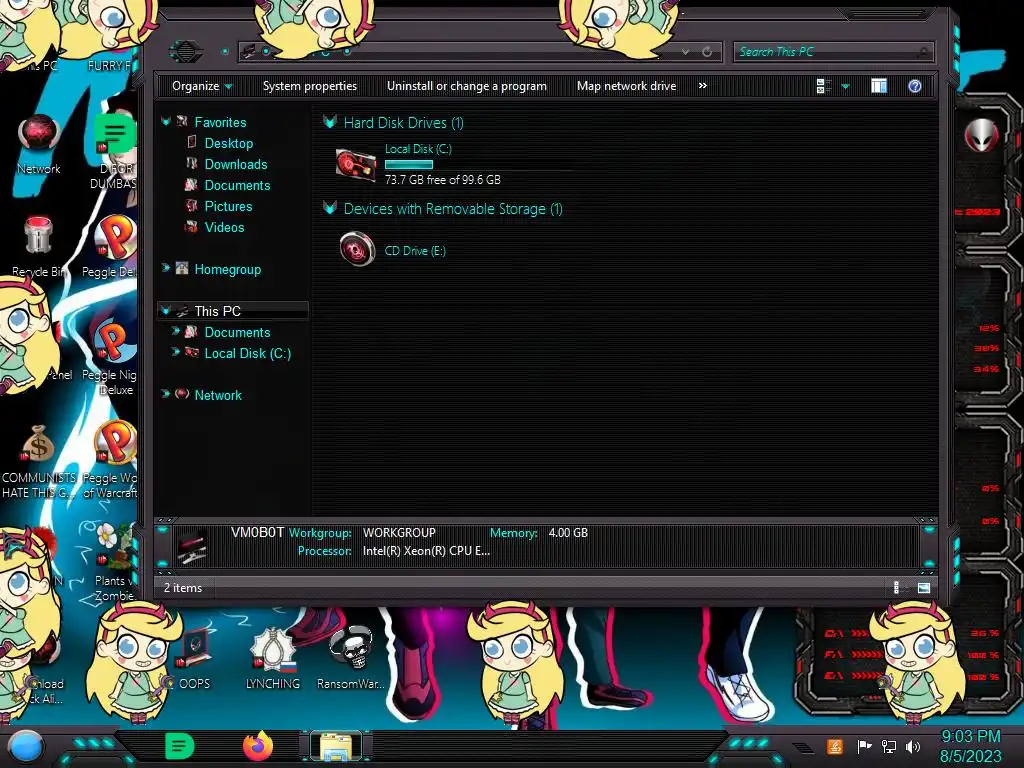Click the '2 items' status text
The height and width of the screenshot is (768, 1024).
click(183, 588)
